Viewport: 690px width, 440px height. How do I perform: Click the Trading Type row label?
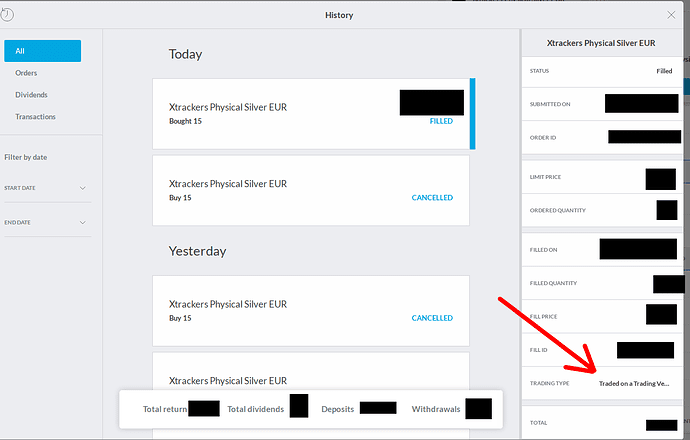(x=550, y=384)
